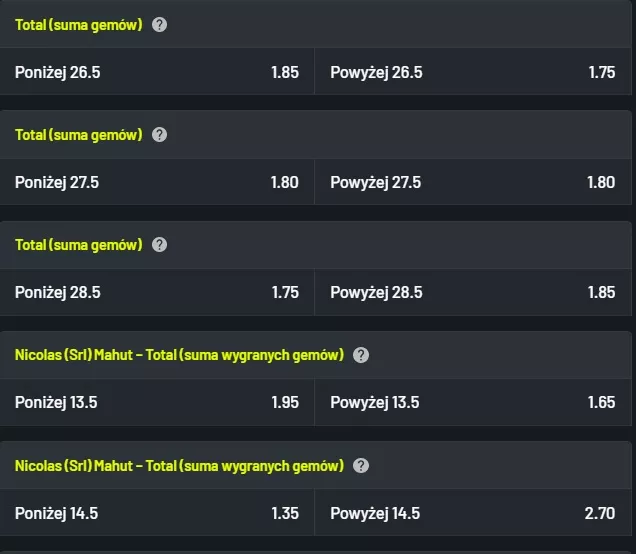
Task: Choose Poniżej 28.5 at odds 1.75
Action: 157,292
